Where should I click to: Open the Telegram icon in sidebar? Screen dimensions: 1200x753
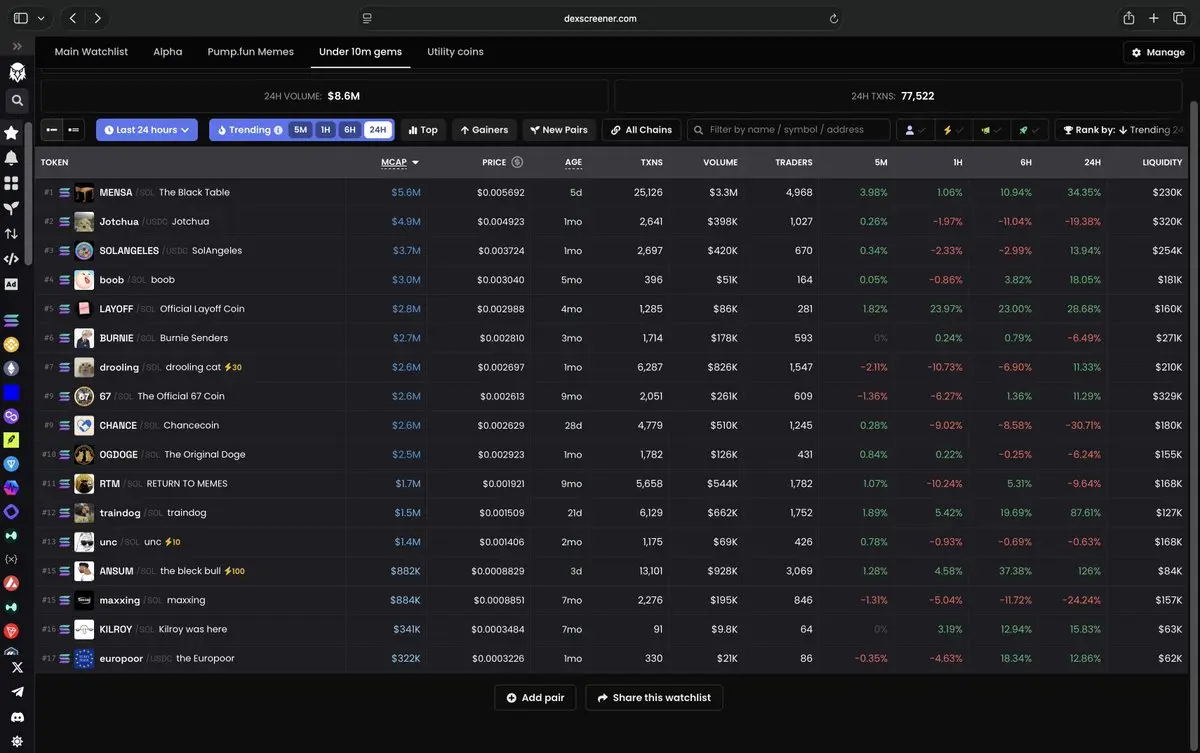point(16,692)
